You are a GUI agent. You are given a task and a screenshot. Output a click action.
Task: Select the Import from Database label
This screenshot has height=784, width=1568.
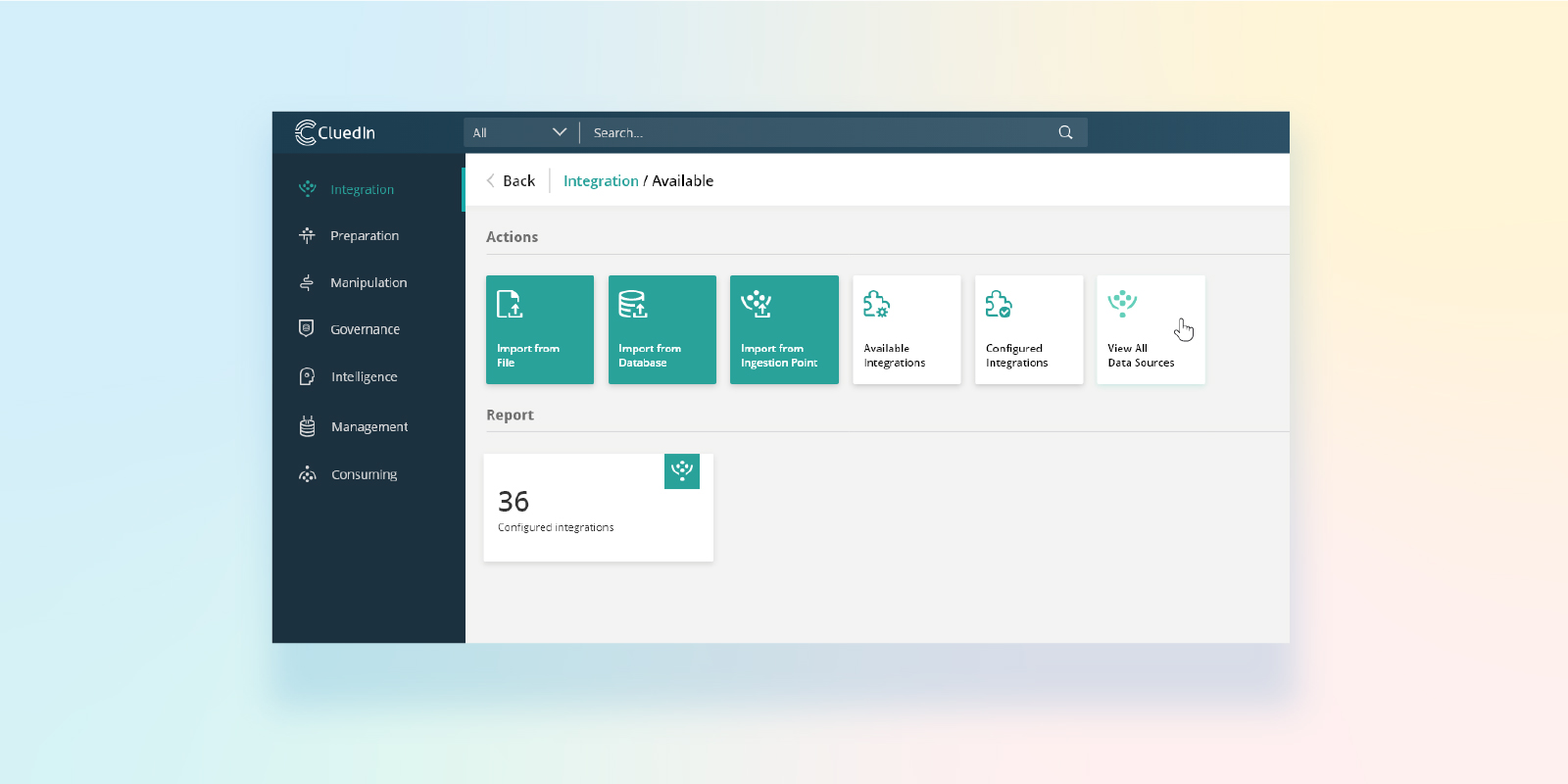pyautogui.click(x=650, y=356)
